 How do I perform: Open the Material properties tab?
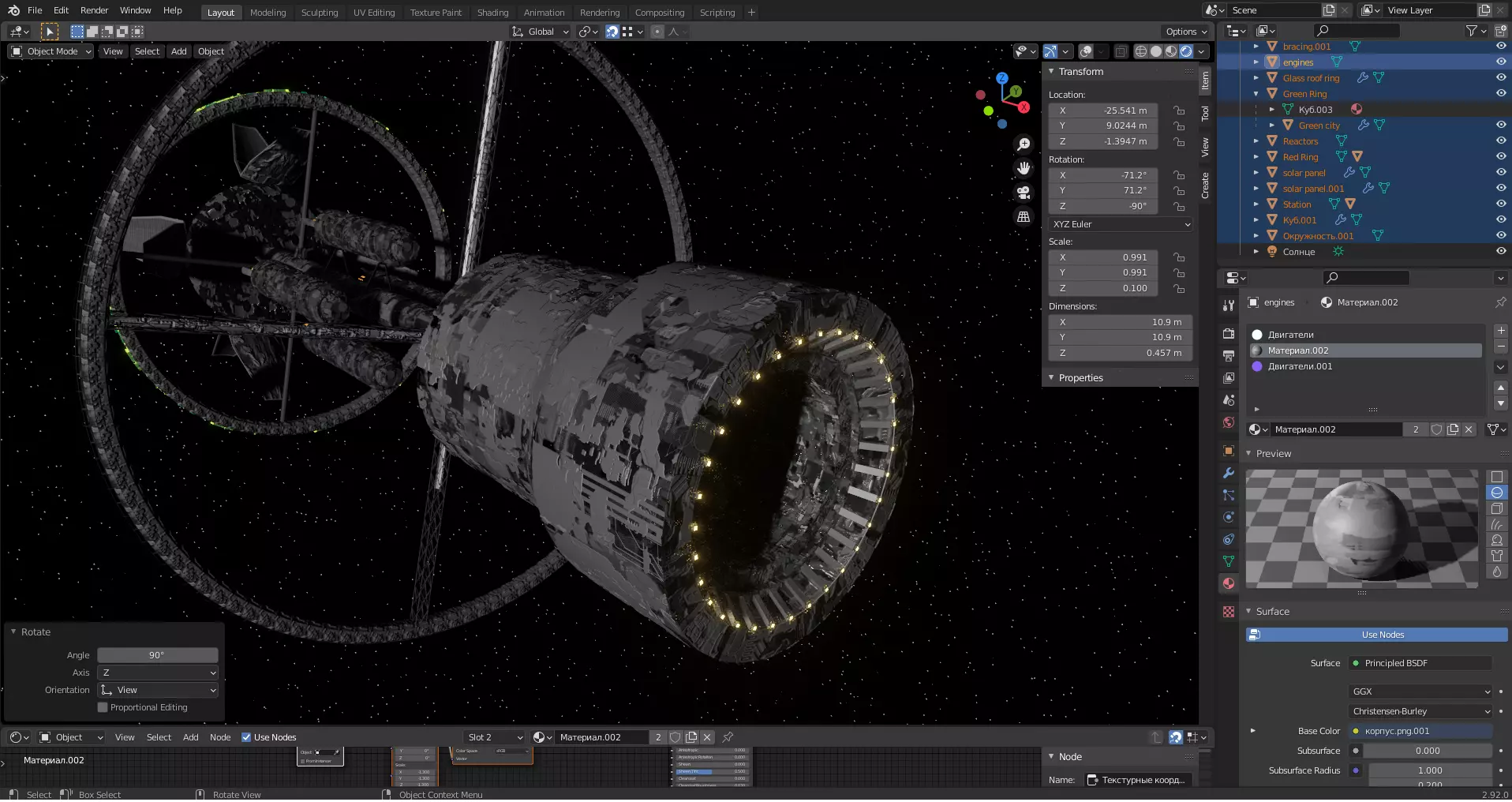tap(1229, 583)
